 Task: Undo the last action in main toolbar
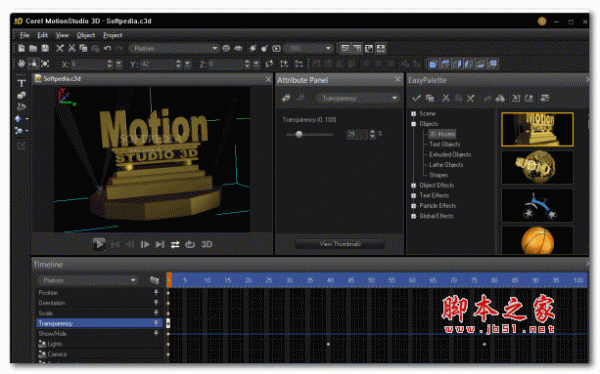[108, 48]
